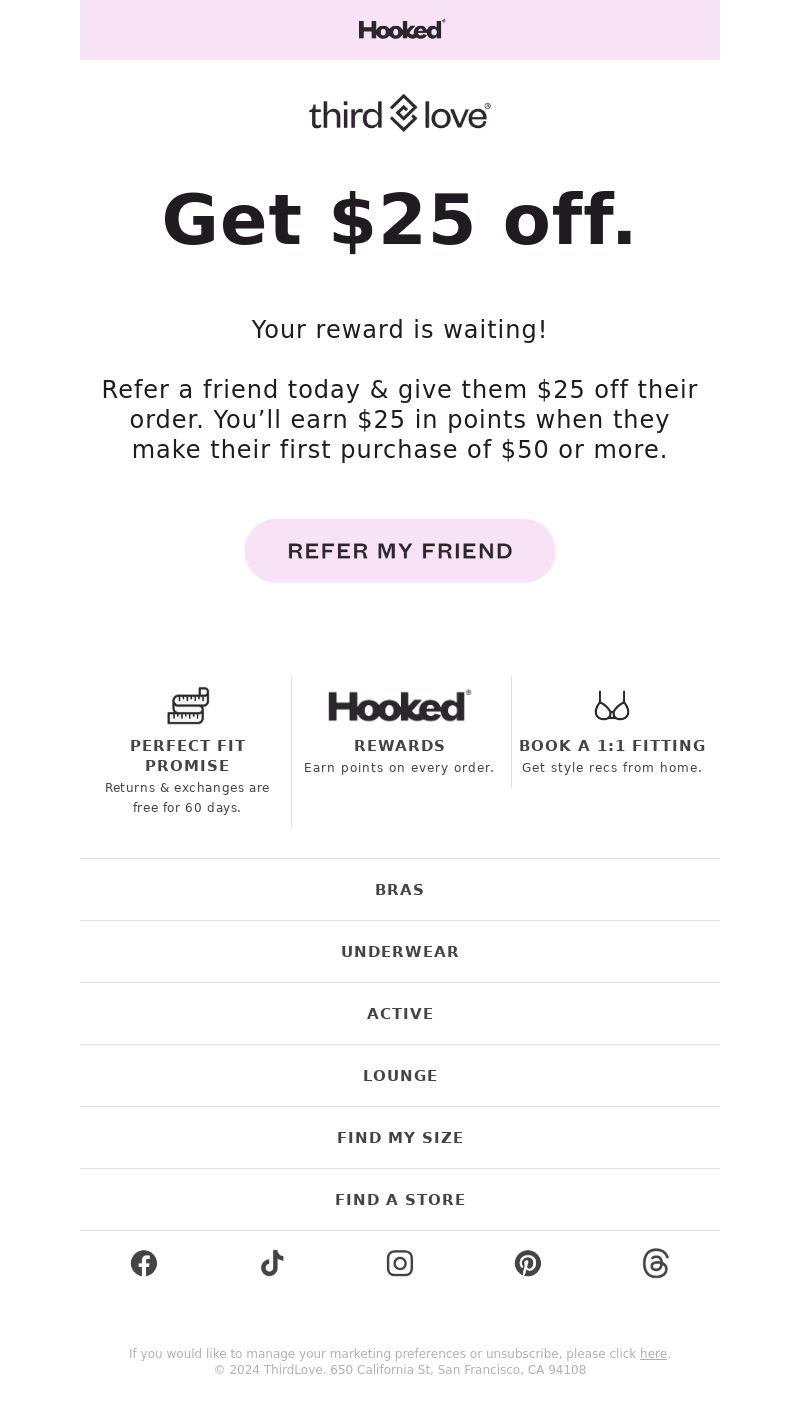Open the Lounge category link
800x1428 pixels.
400,1076
